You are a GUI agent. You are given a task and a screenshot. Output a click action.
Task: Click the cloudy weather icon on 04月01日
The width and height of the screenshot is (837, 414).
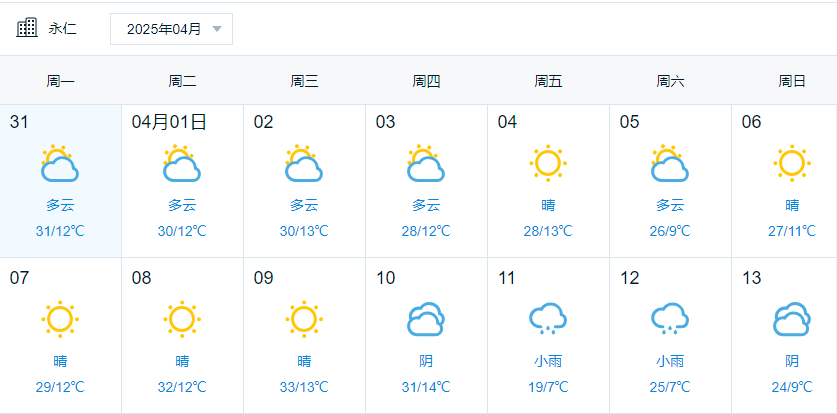[x=182, y=164]
